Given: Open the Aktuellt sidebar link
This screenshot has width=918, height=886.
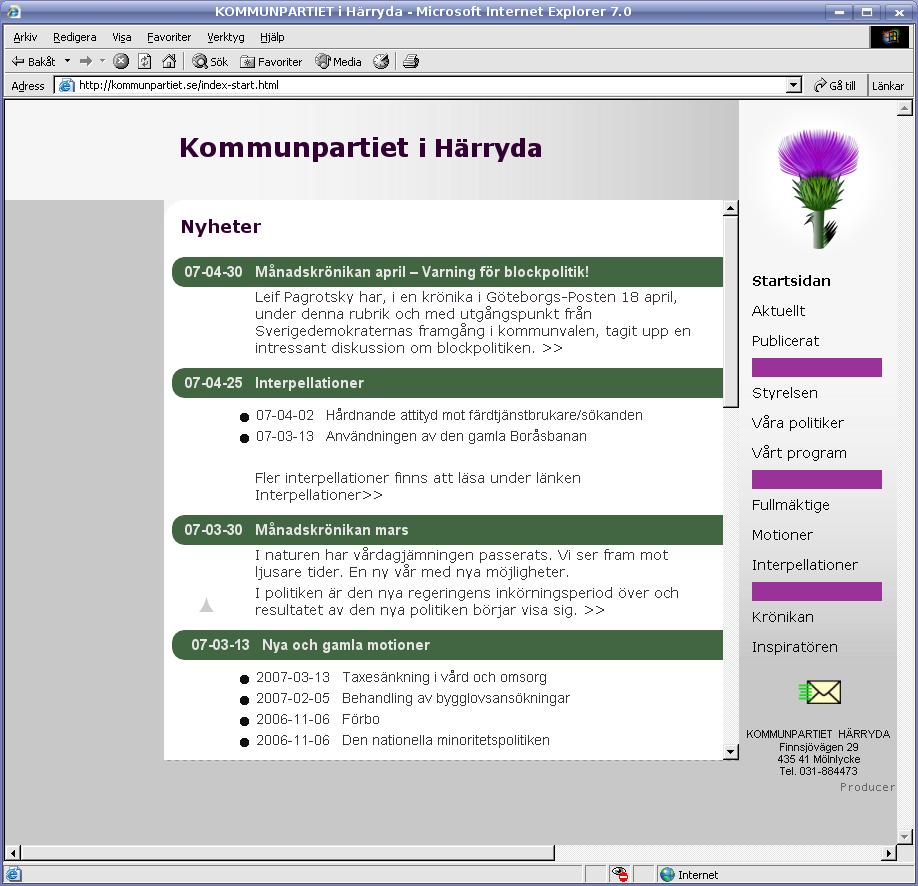Looking at the screenshot, I should pos(778,311).
